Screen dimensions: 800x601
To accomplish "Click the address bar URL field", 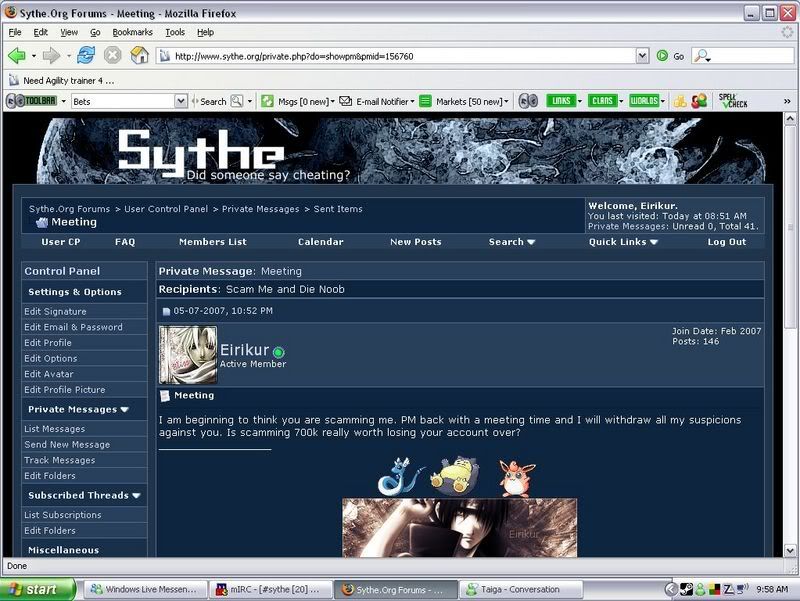I will (x=403, y=56).
